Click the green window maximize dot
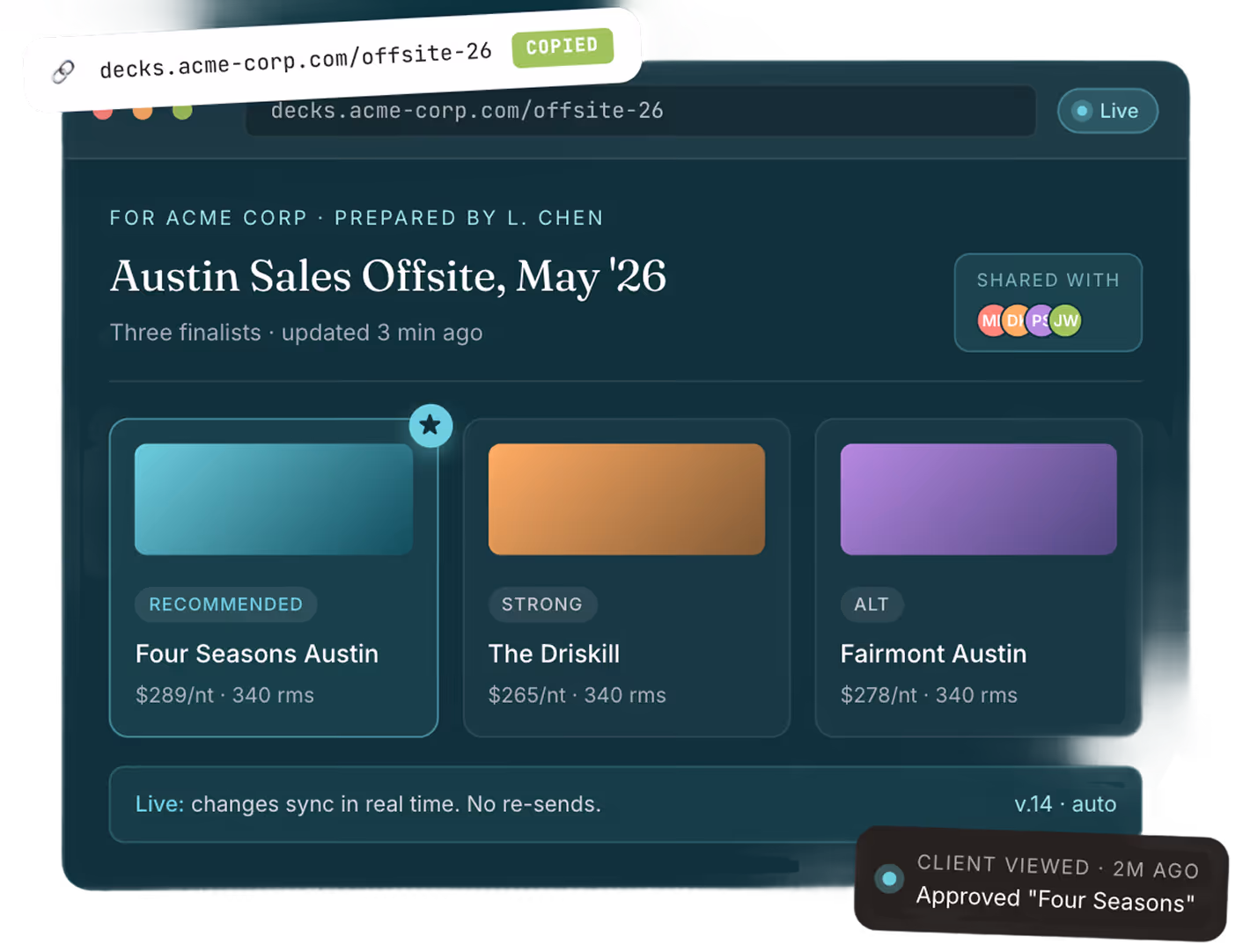The height and width of the screenshot is (952, 1243). click(x=182, y=111)
